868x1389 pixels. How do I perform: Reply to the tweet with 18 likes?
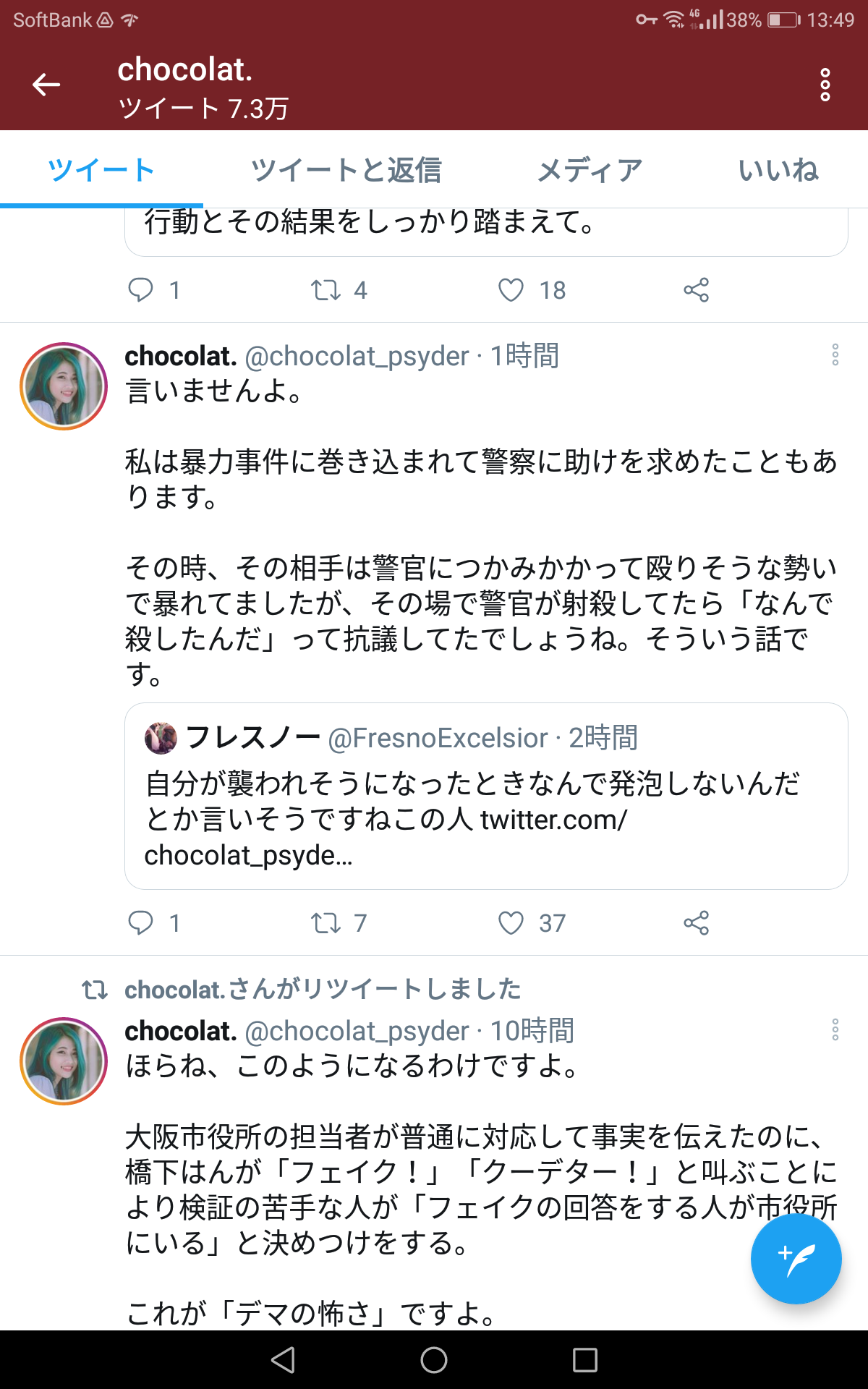pos(141,290)
